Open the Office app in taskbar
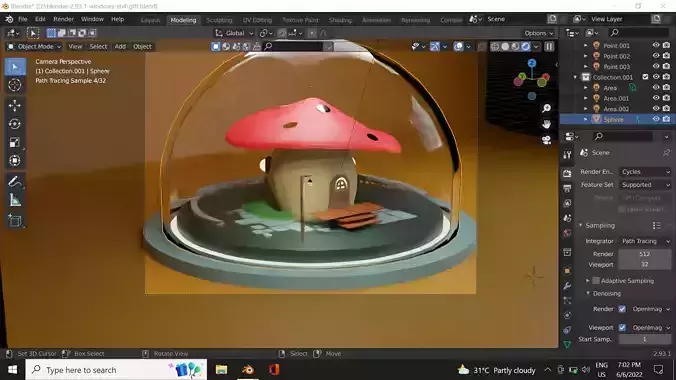 pos(274,370)
